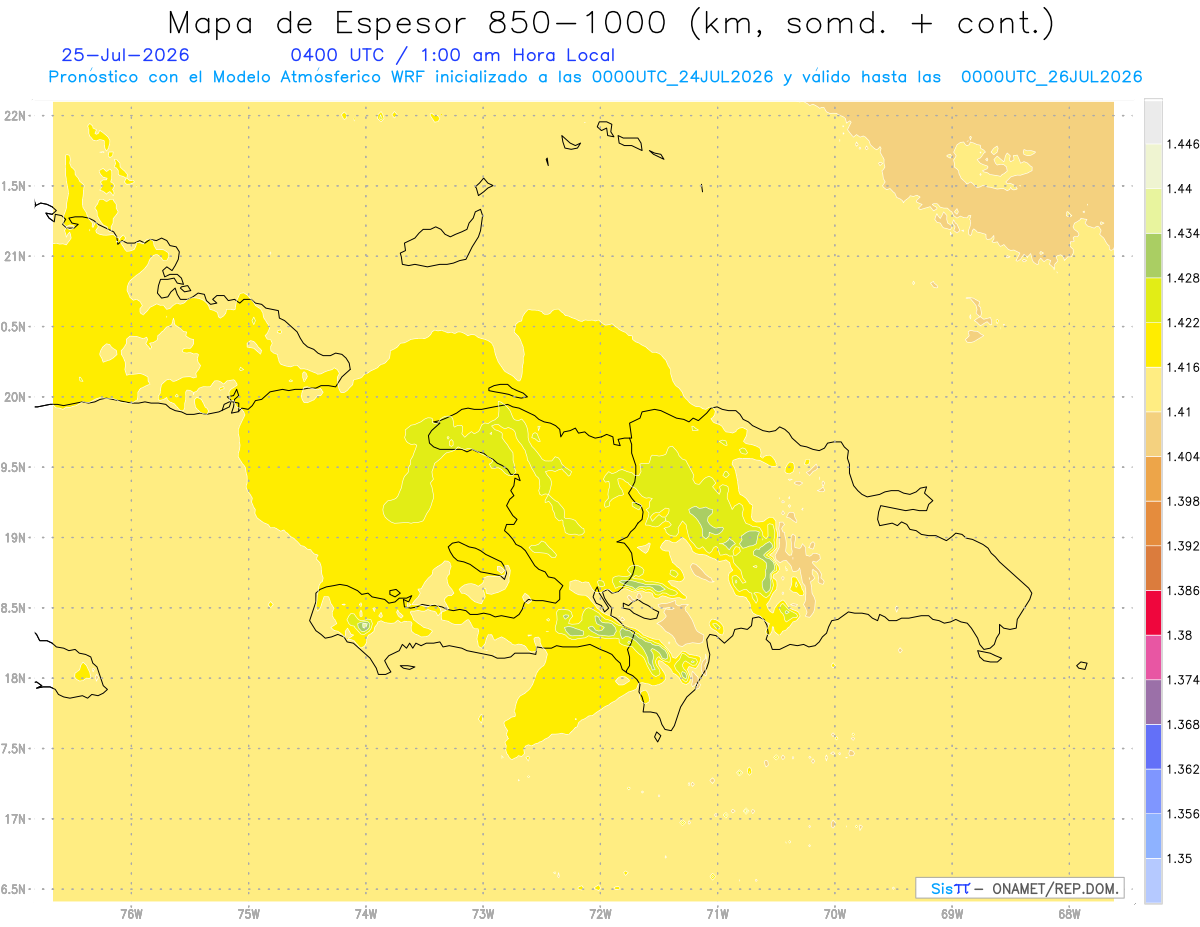
Task: Click the legend value '1.416'
Action: pyautogui.click(x=1183, y=367)
